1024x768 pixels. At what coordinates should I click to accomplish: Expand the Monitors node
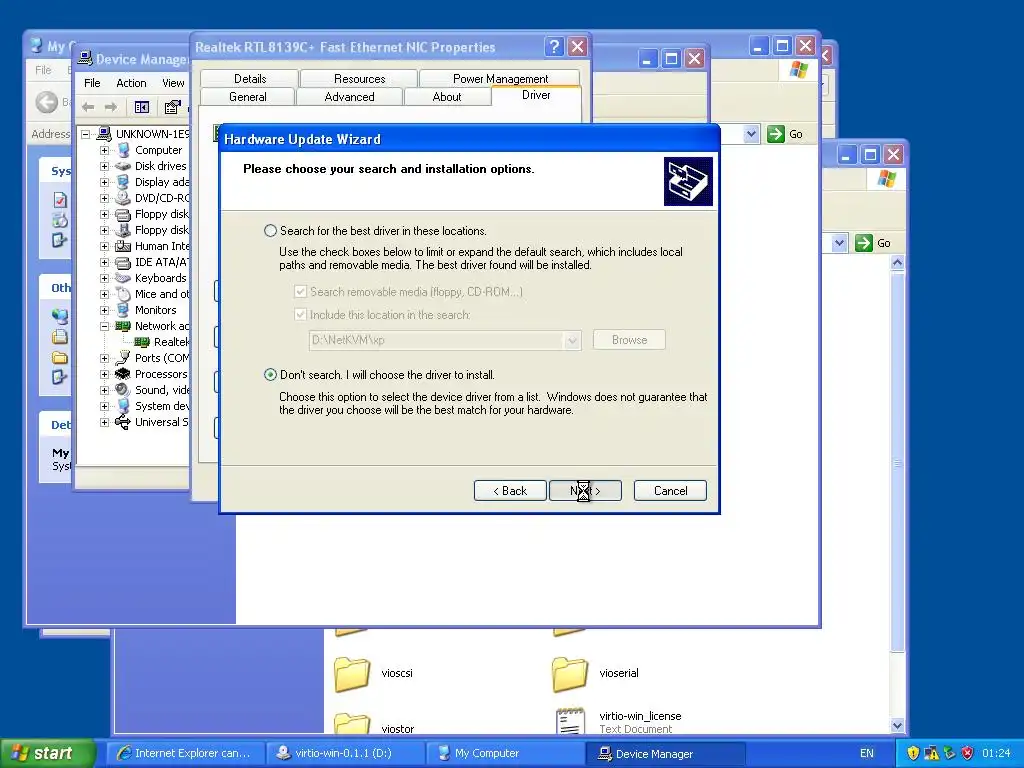(104, 310)
